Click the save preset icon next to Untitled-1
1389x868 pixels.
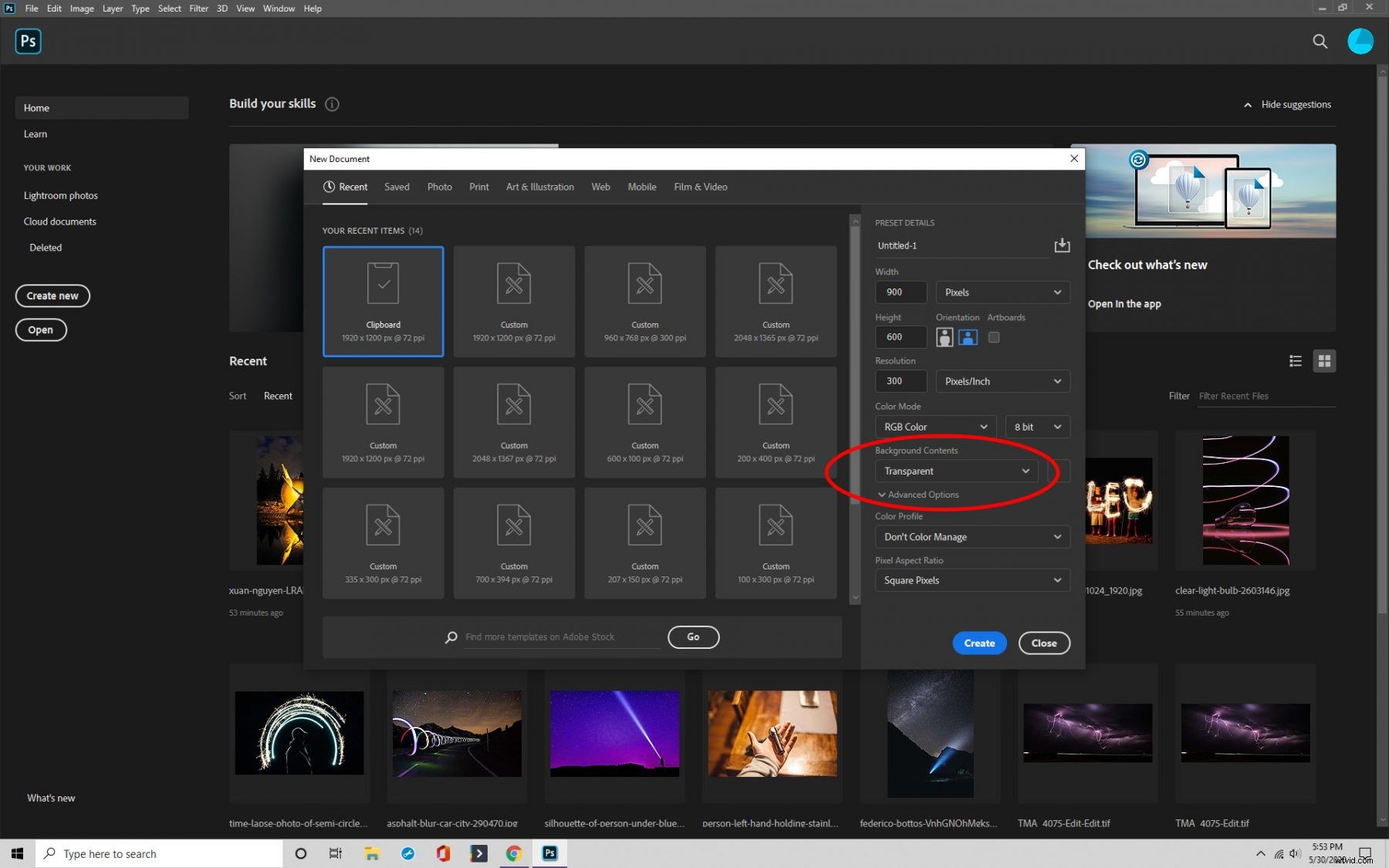pyautogui.click(x=1063, y=245)
